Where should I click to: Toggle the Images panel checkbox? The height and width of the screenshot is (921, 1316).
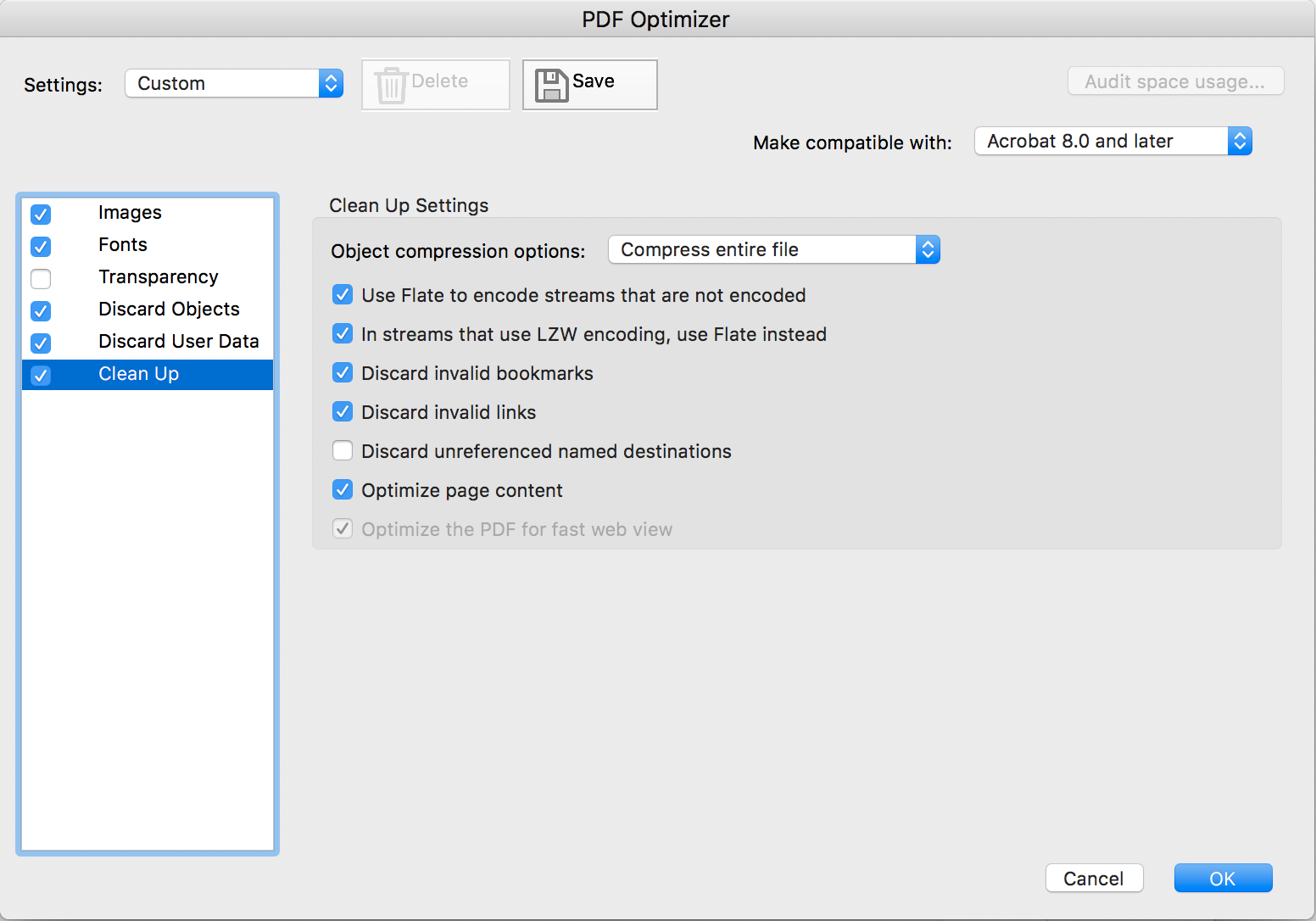point(41,214)
